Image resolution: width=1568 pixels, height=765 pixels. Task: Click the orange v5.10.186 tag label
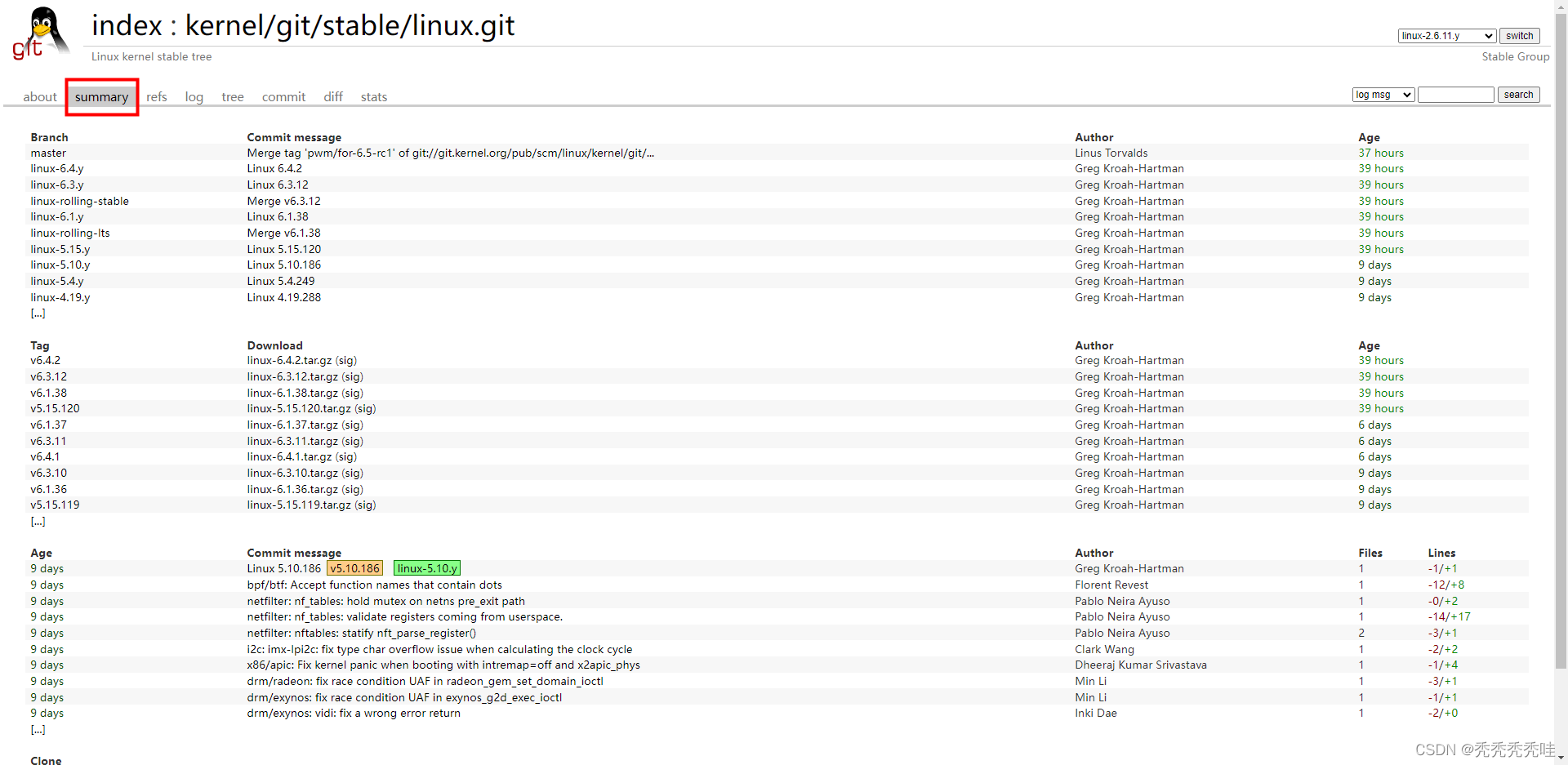pyautogui.click(x=354, y=569)
